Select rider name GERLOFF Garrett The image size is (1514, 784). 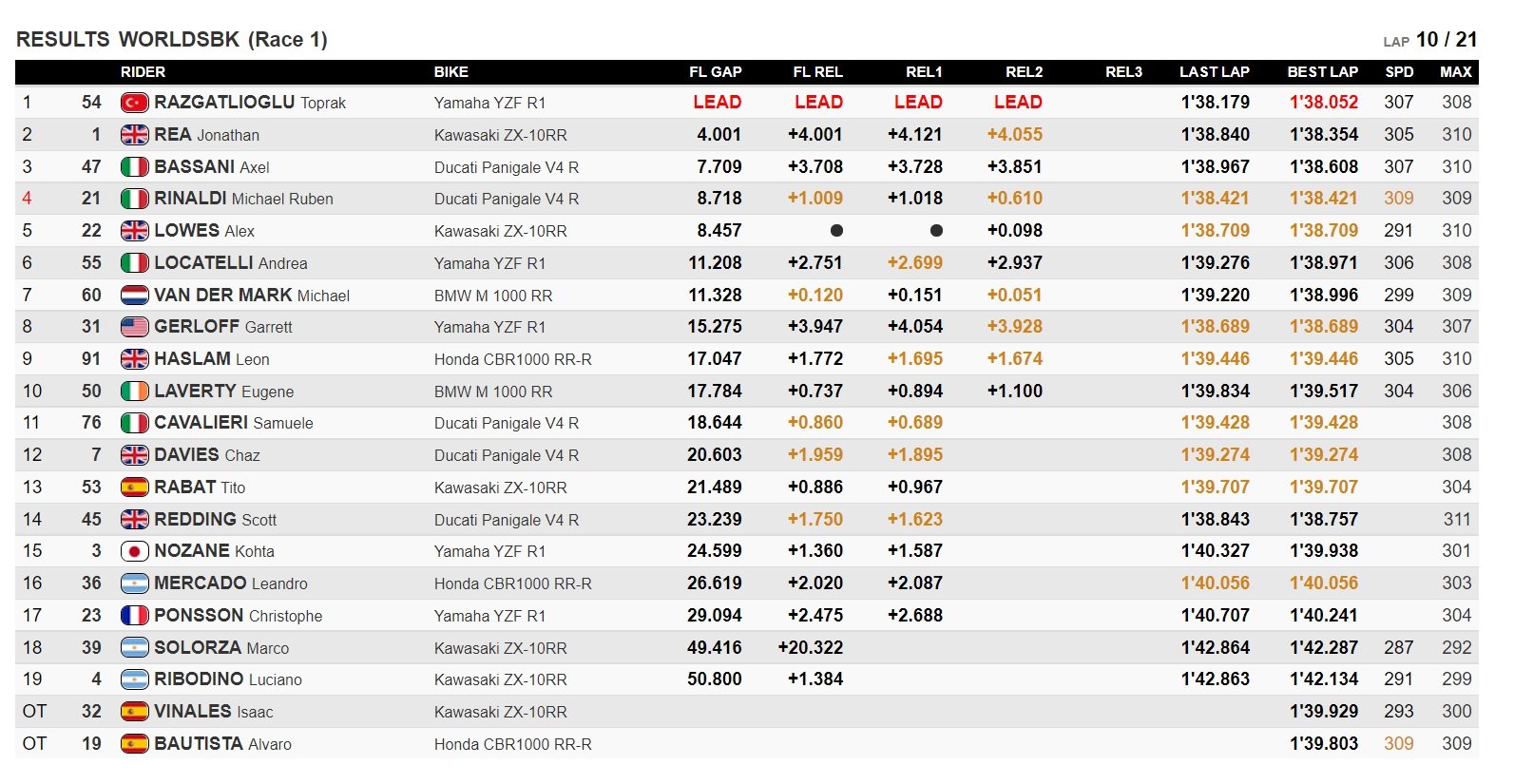click(223, 327)
